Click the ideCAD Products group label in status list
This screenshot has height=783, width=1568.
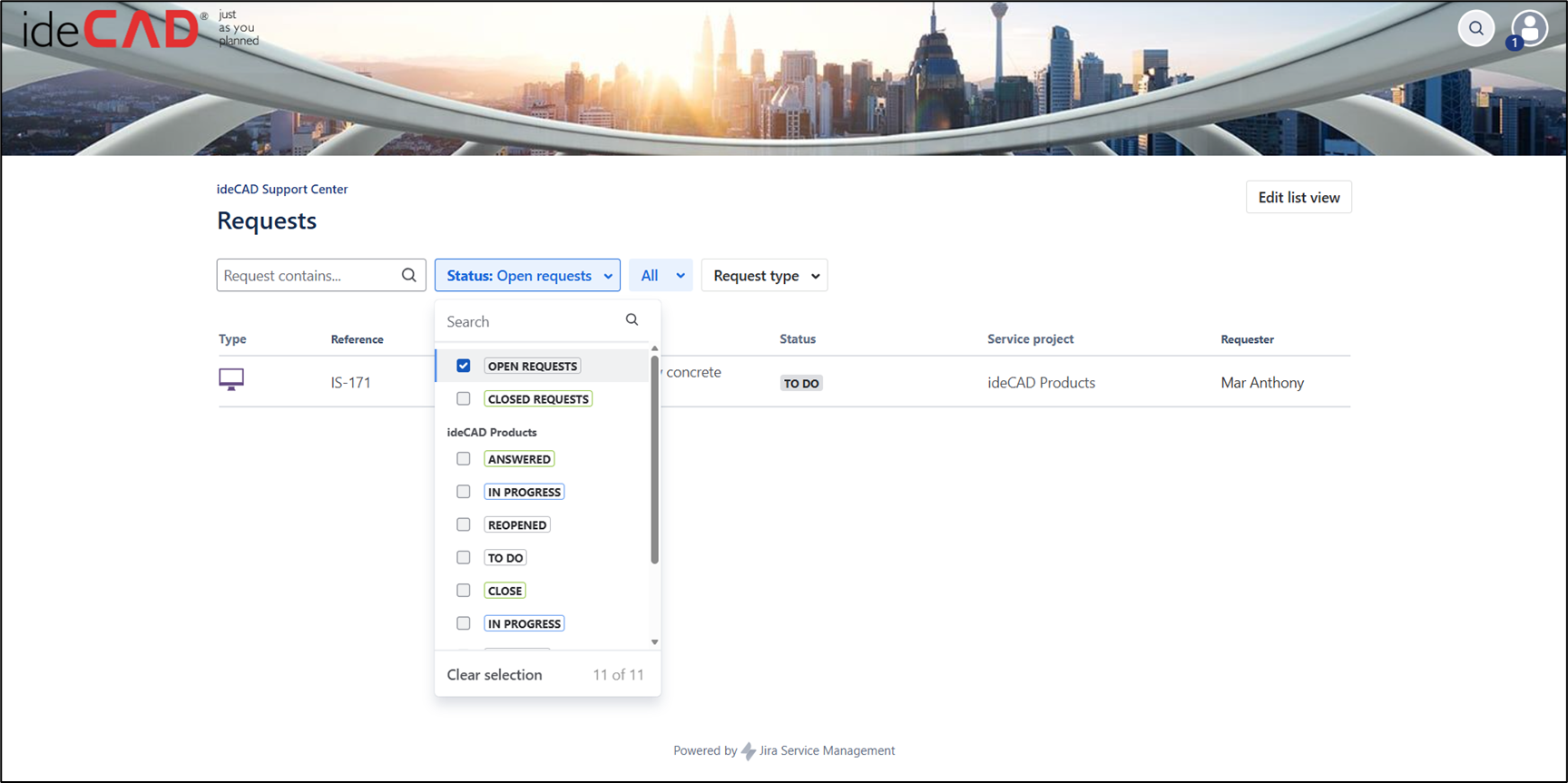point(492,432)
